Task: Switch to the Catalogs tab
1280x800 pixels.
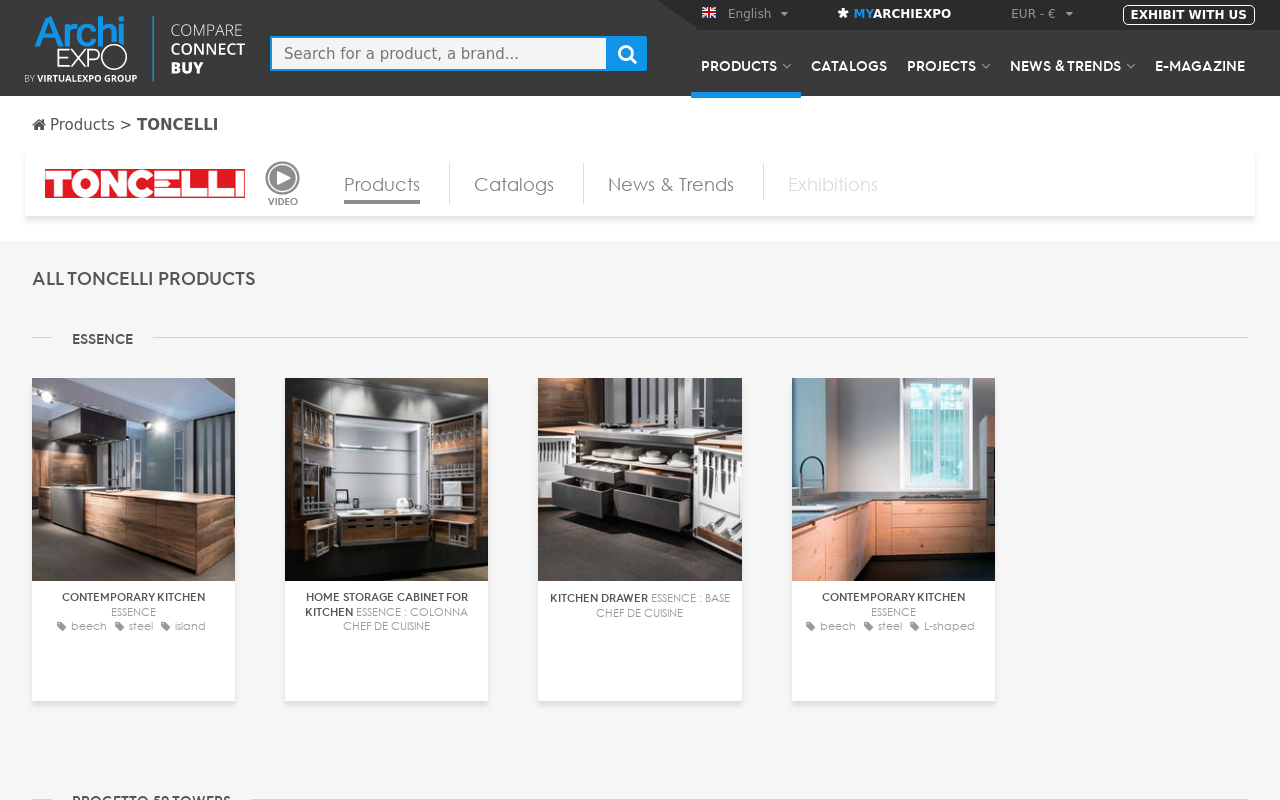Action: [x=514, y=185]
